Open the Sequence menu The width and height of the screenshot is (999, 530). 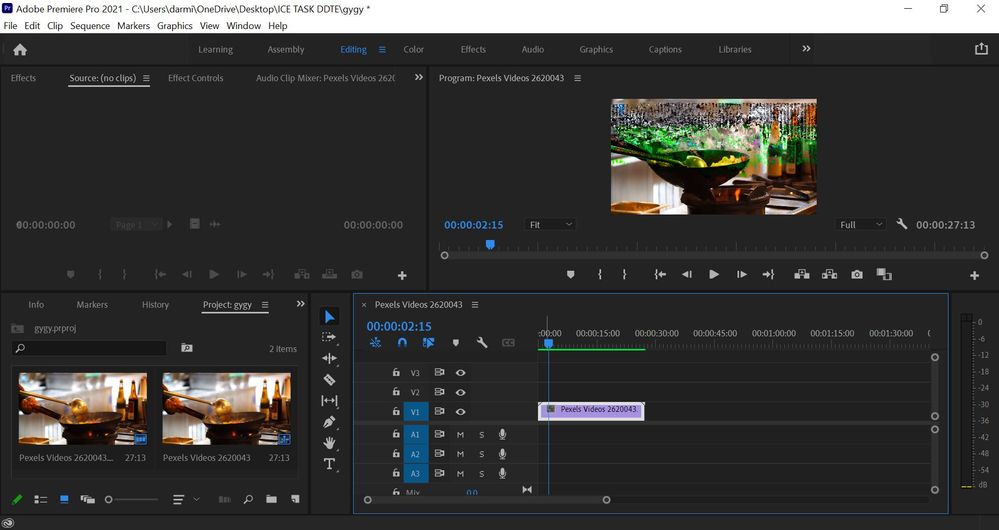[90, 26]
